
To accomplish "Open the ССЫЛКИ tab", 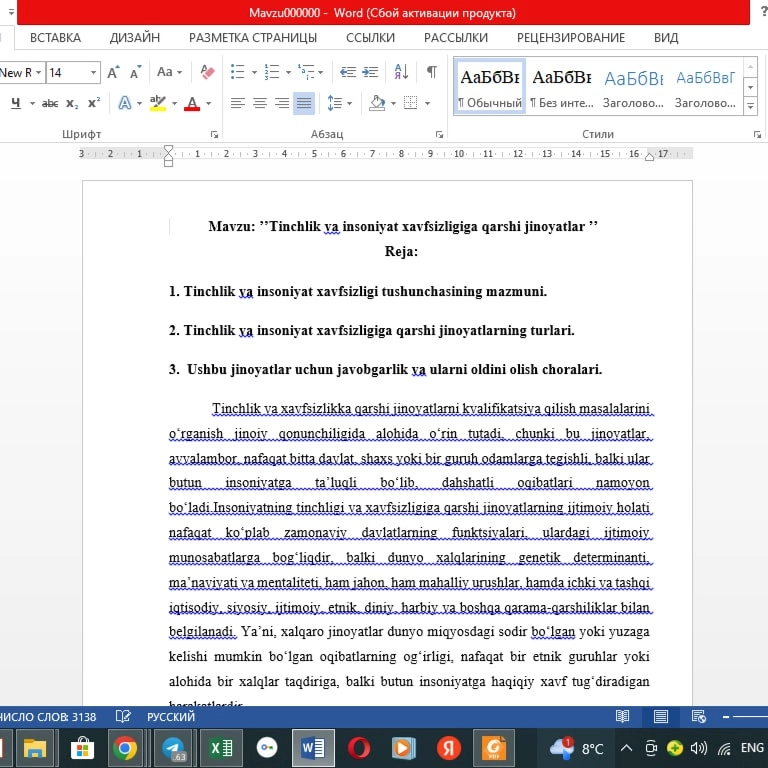I will tap(370, 38).
